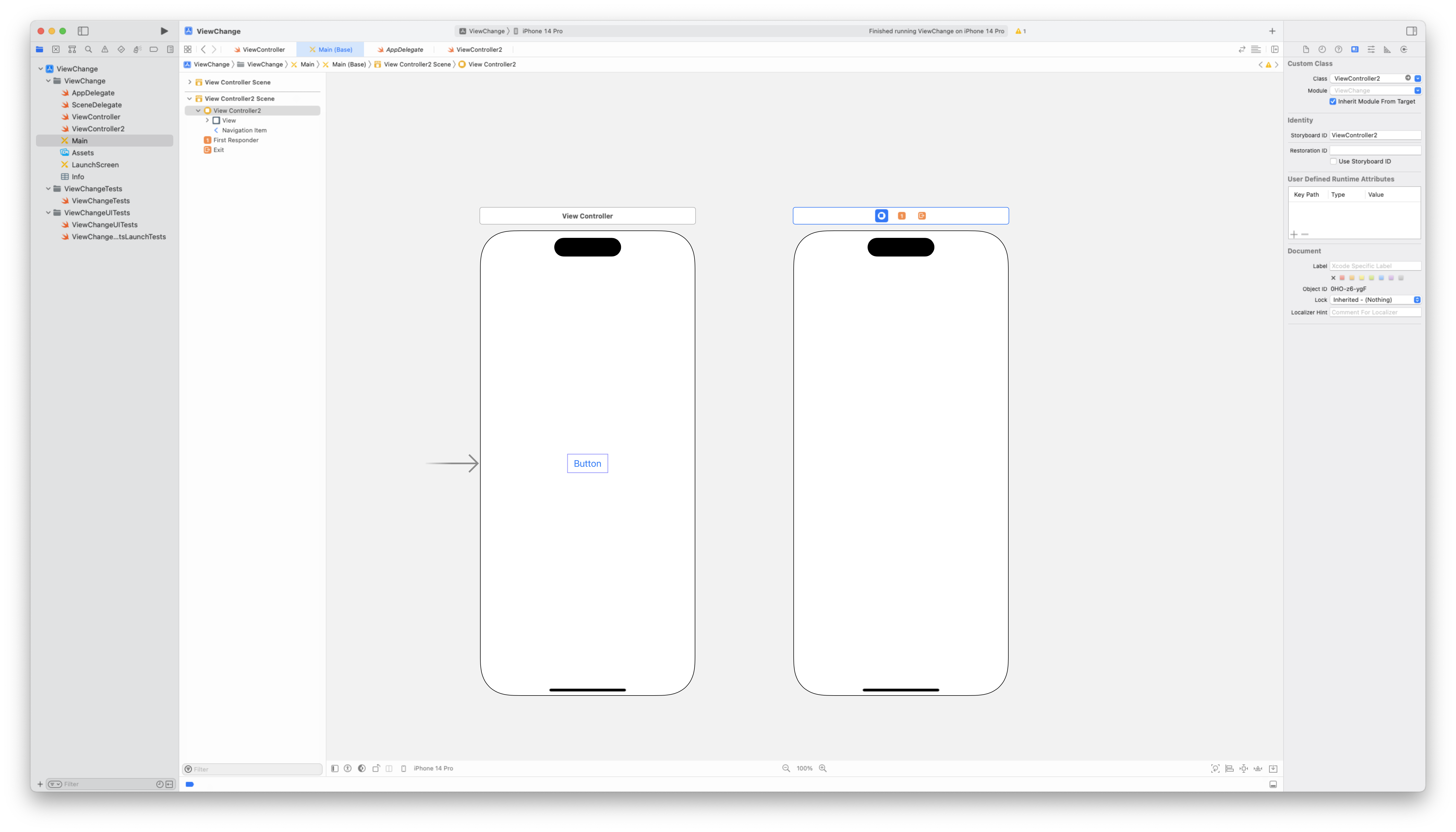The height and width of the screenshot is (832, 1456).
Task: Switch to the AppDelegate tab
Action: click(x=400, y=50)
